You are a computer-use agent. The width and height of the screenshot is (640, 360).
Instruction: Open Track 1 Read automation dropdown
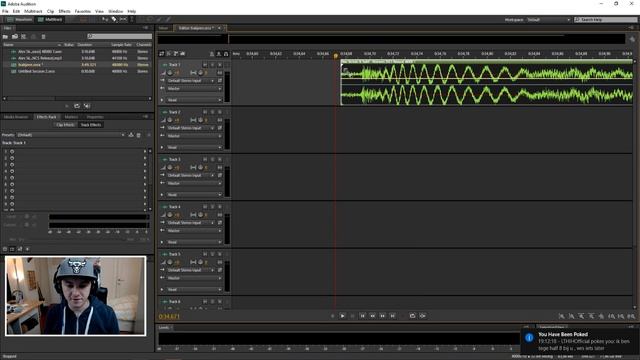coord(194,100)
